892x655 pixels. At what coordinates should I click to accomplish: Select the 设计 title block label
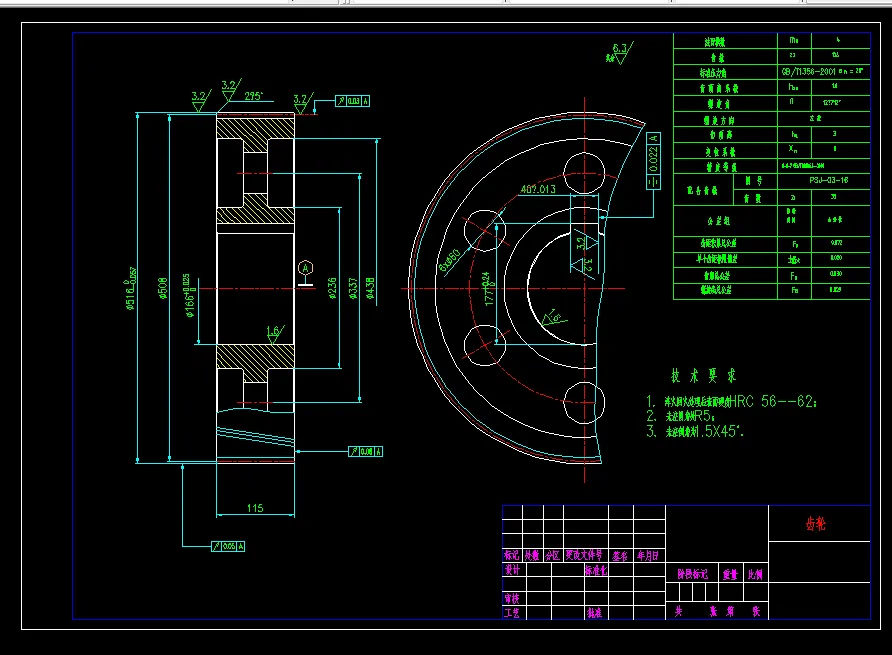click(513, 570)
